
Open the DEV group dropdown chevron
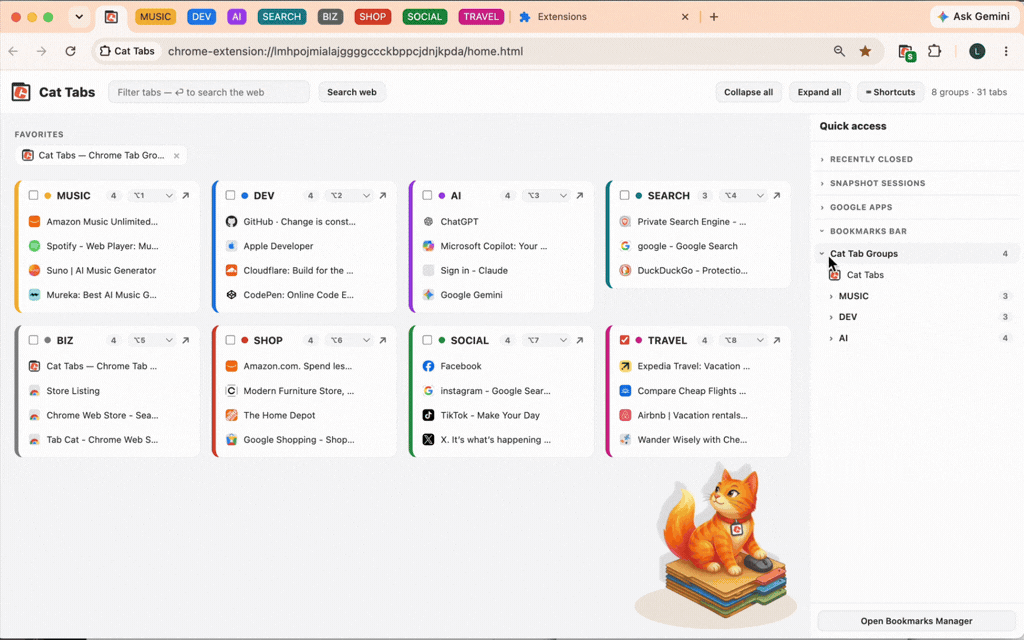coord(366,195)
